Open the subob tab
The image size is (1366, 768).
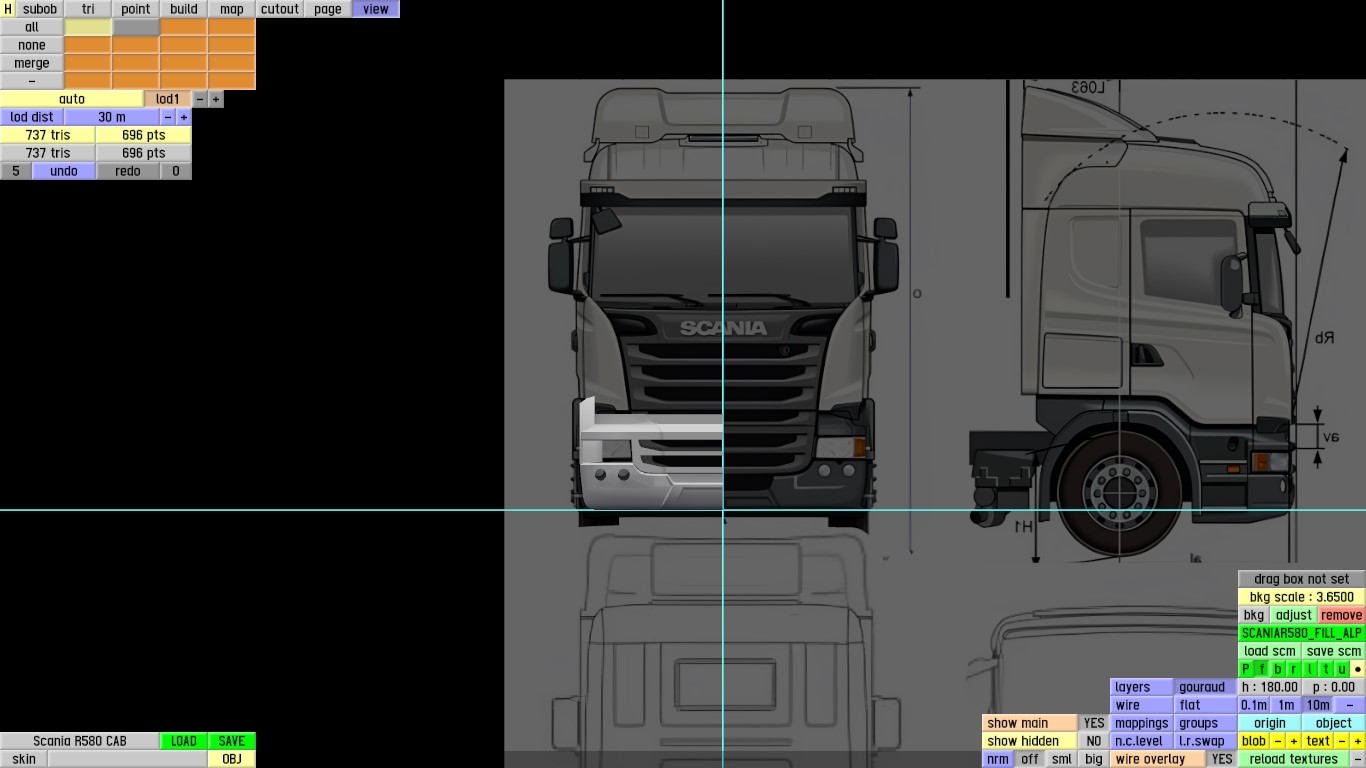(x=40, y=9)
